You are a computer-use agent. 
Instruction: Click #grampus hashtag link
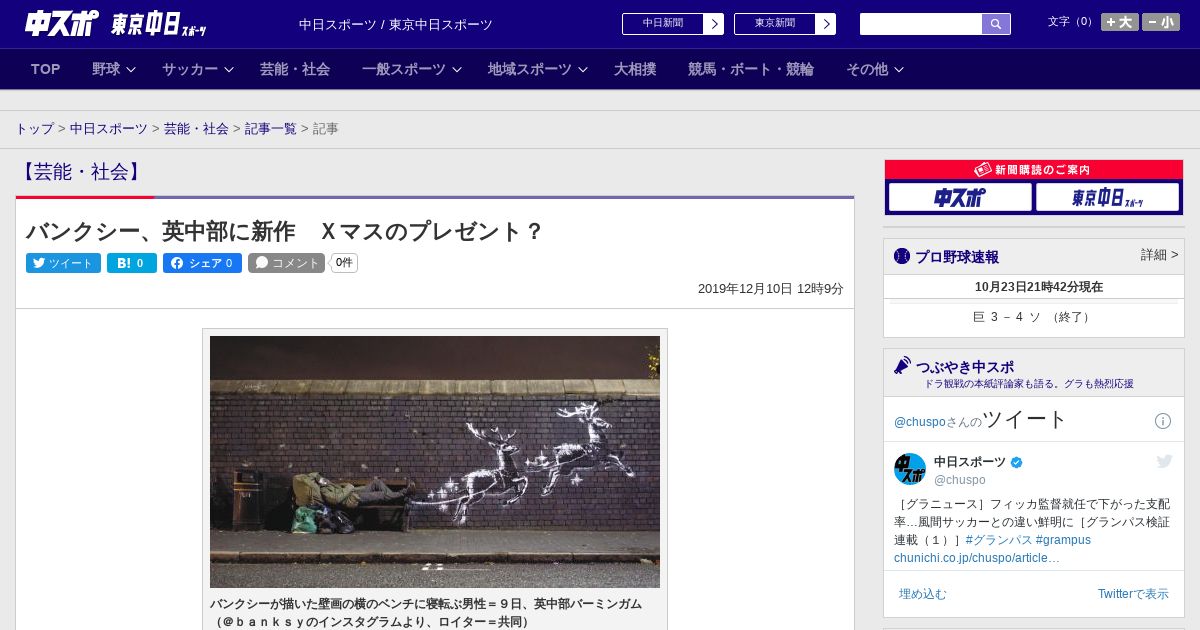click(x=1063, y=540)
